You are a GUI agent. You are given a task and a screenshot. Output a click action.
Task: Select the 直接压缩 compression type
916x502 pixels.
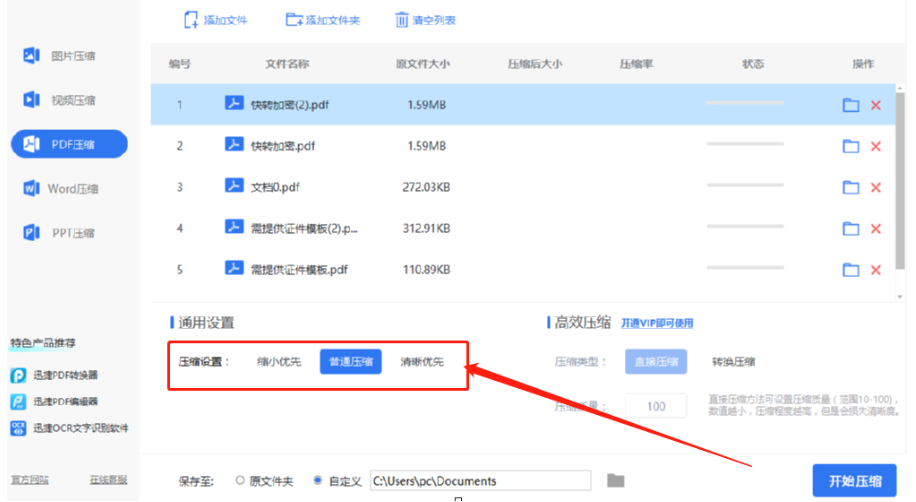click(x=656, y=362)
